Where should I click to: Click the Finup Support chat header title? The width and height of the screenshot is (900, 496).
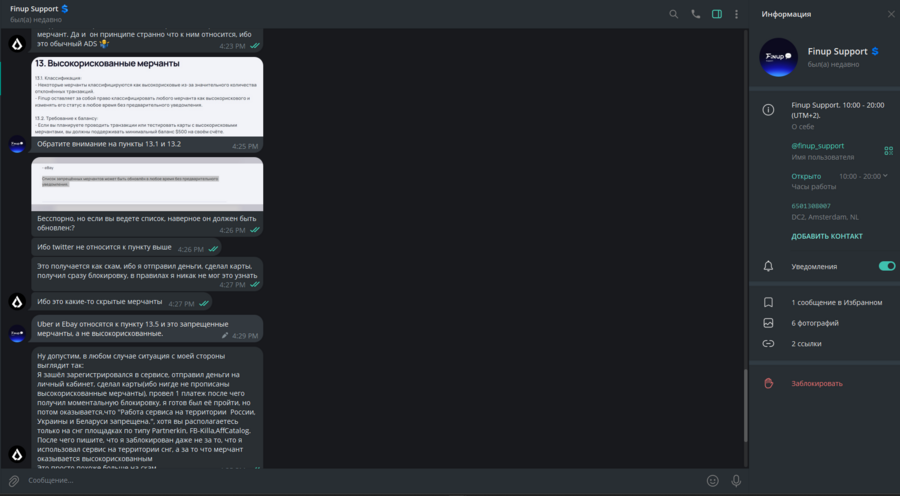(x=34, y=9)
